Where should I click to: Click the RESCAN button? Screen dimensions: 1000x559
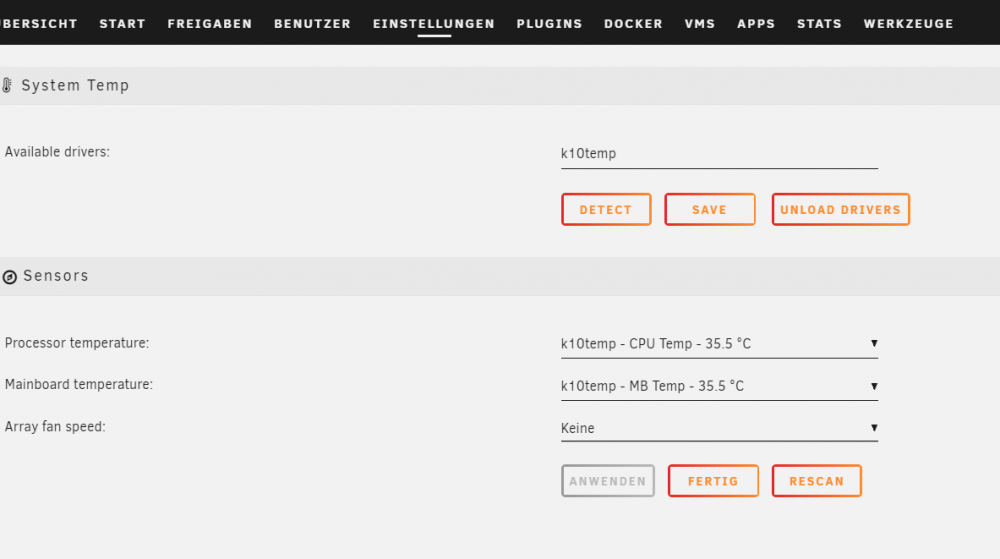[x=816, y=481]
